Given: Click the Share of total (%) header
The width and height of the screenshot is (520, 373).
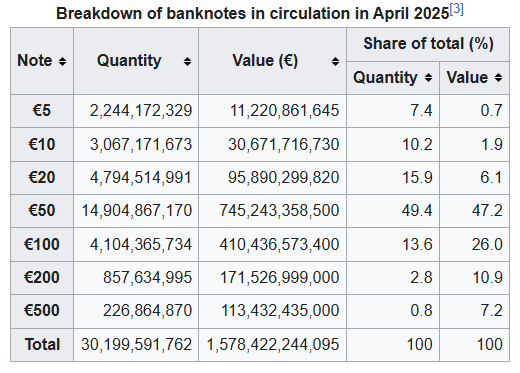Looking at the screenshot, I should [x=428, y=44].
